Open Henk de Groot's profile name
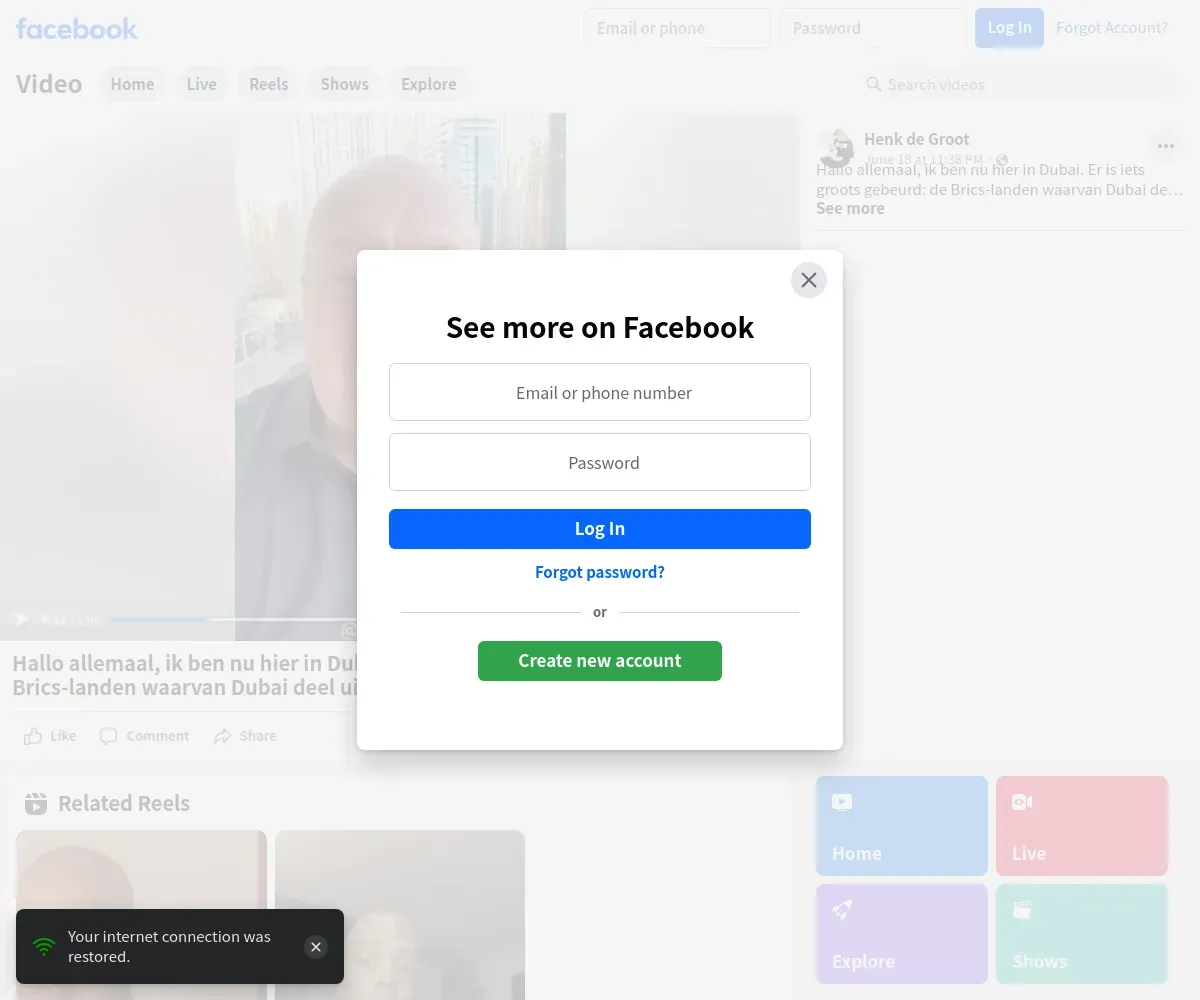 point(917,139)
